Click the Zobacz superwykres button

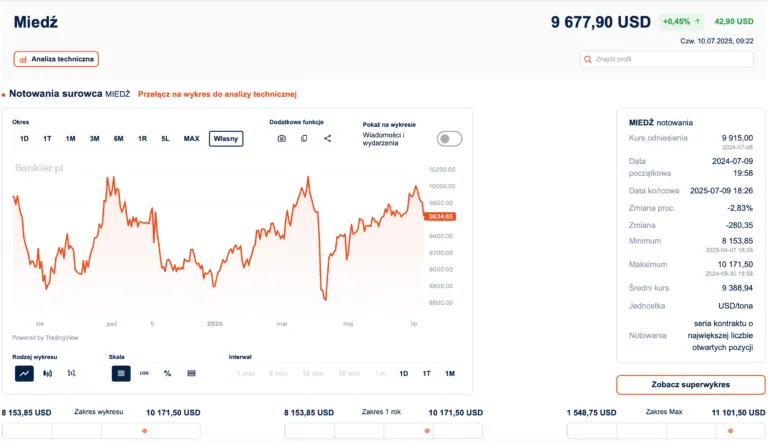[690, 385]
